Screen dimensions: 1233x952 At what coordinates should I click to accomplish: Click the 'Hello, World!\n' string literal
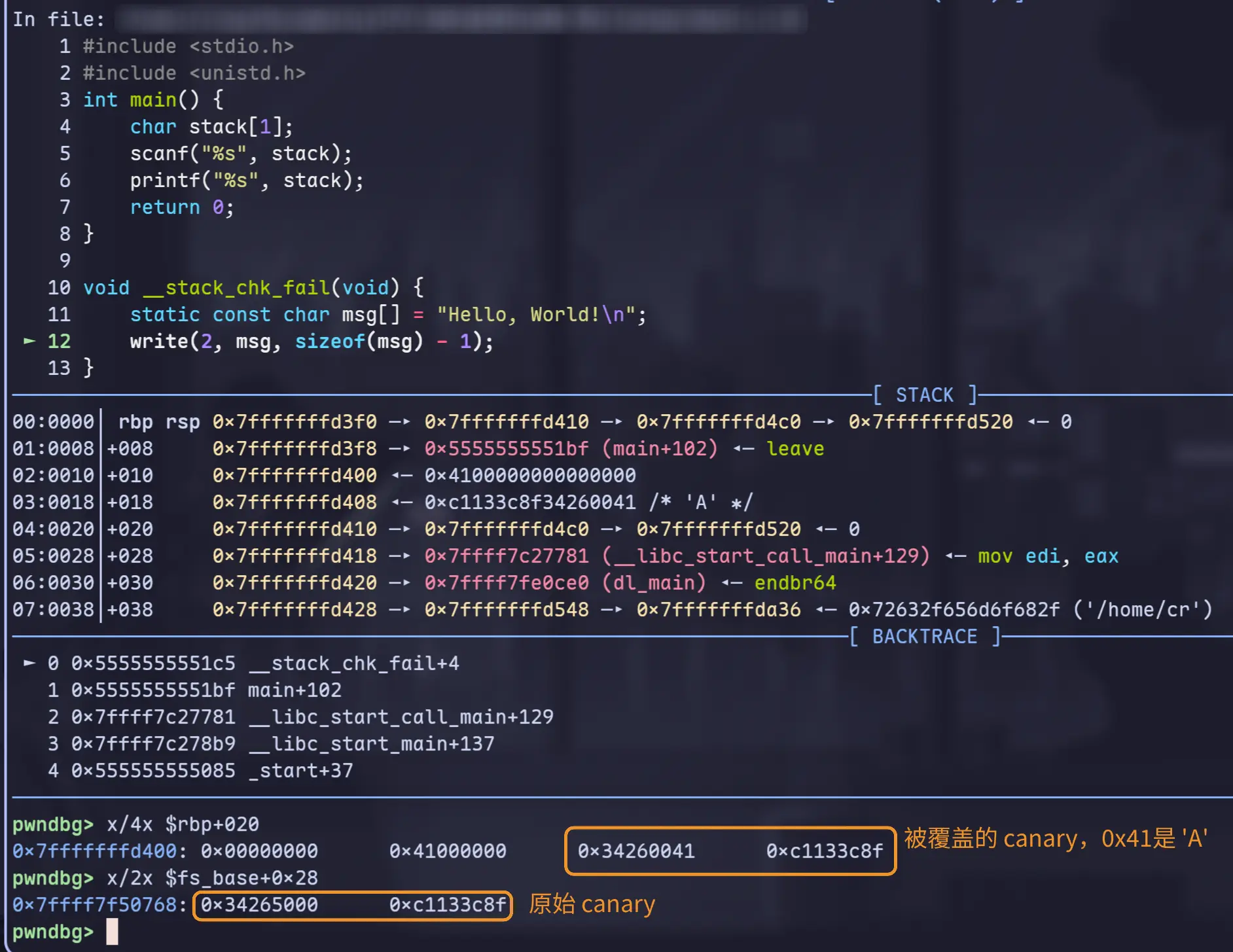[x=536, y=315]
